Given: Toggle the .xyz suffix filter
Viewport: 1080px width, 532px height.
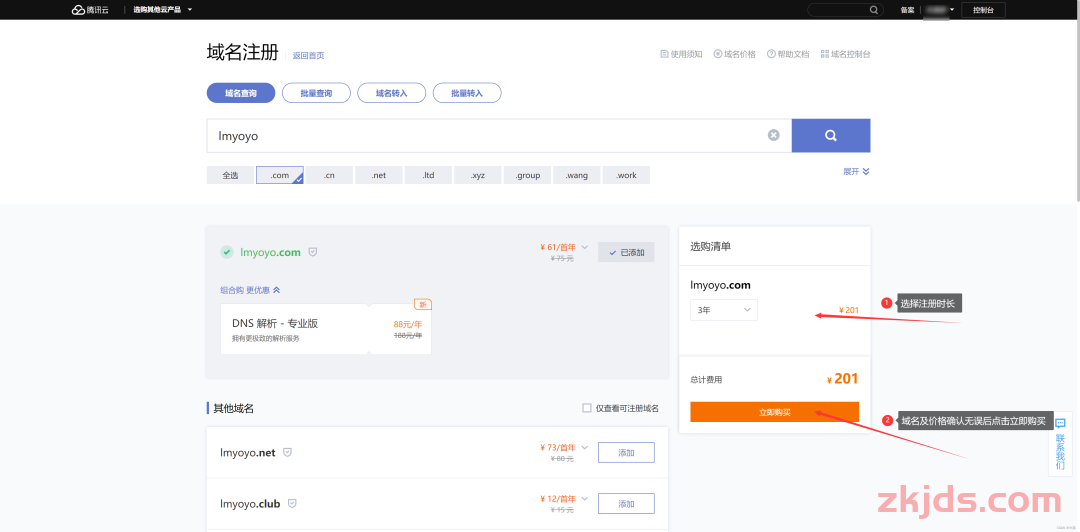Looking at the screenshot, I should (x=478, y=175).
